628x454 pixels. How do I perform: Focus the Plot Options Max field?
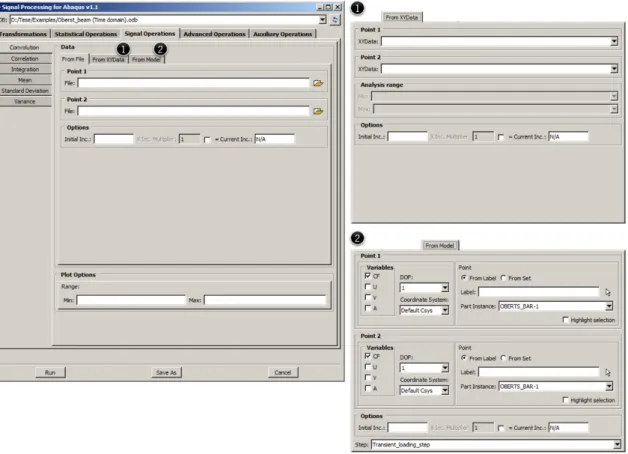click(265, 300)
